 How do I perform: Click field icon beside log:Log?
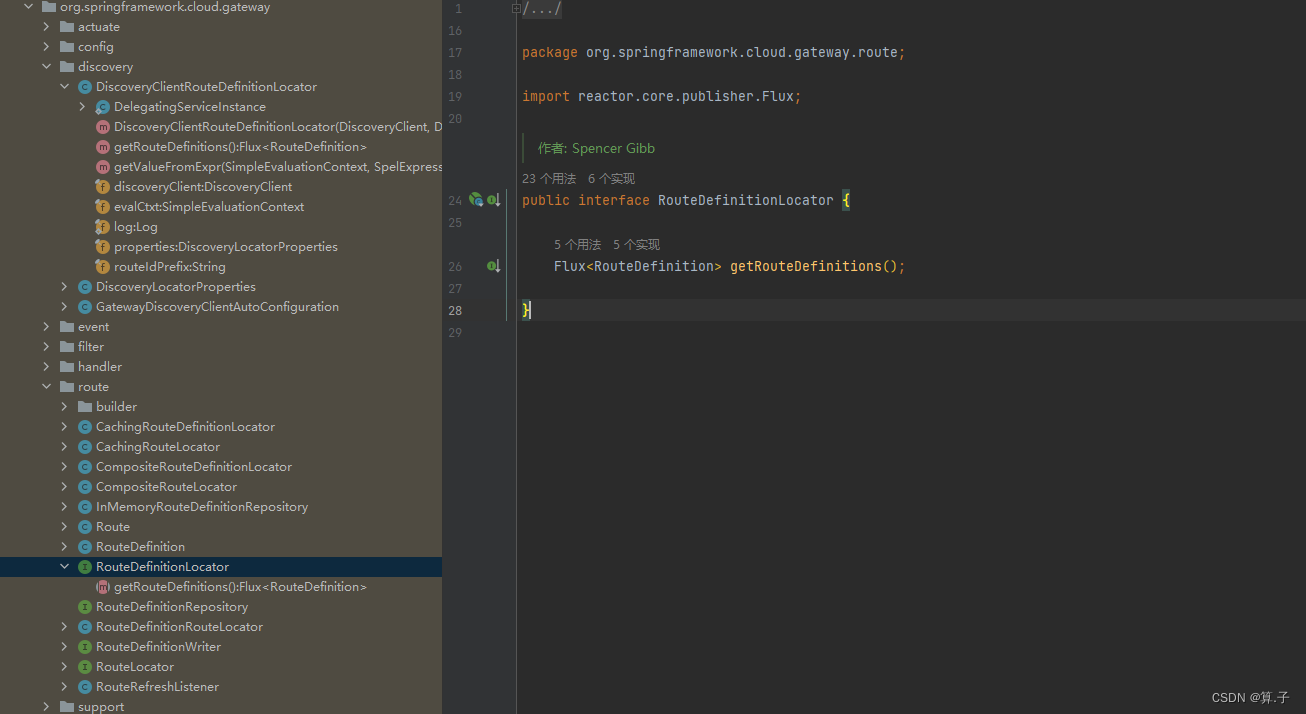[x=102, y=227]
